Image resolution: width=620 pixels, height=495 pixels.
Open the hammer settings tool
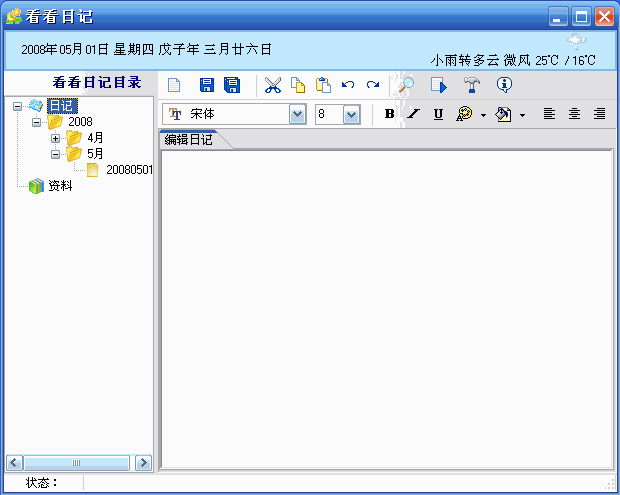[x=471, y=86]
